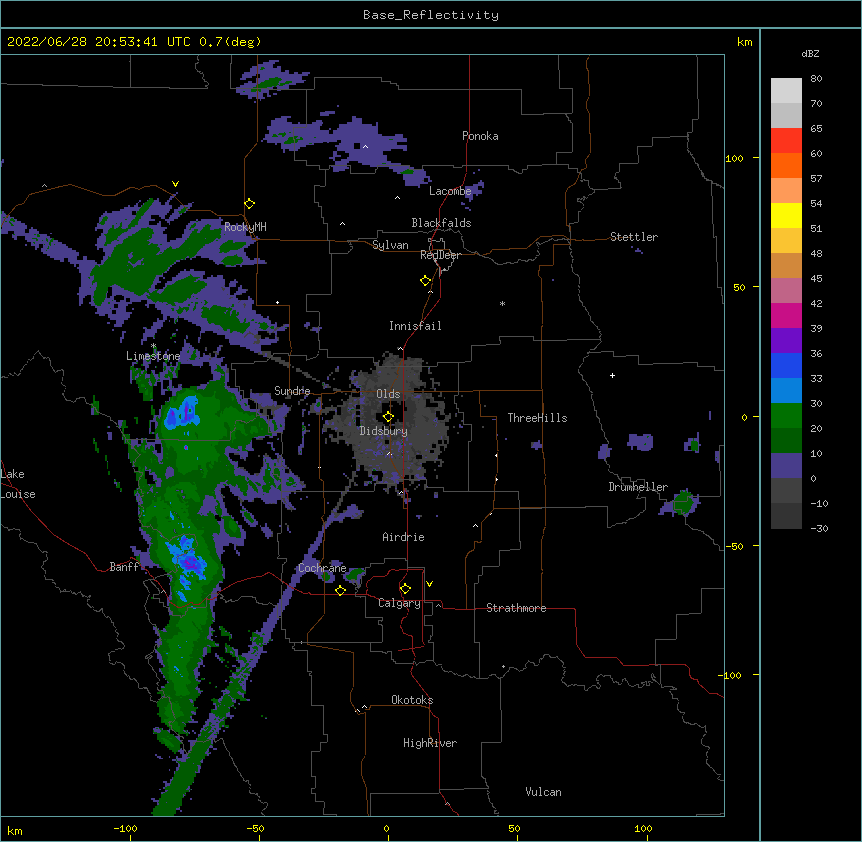The width and height of the screenshot is (862, 842).
Task: Click the 80 value on the dBZ scale
Action: (816, 79)
